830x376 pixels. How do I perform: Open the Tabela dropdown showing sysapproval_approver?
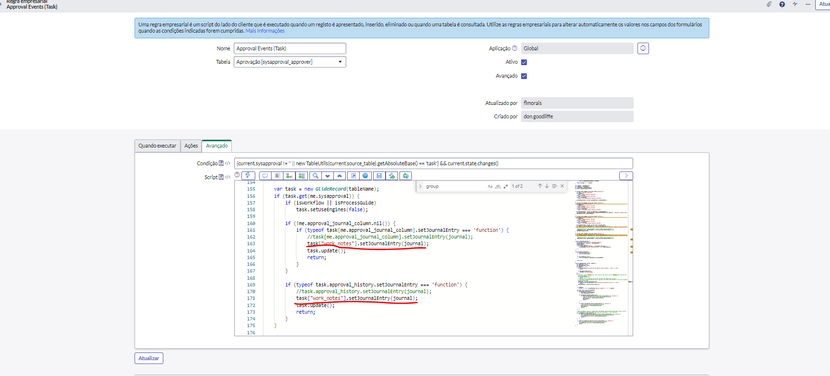tap(290, 62)
